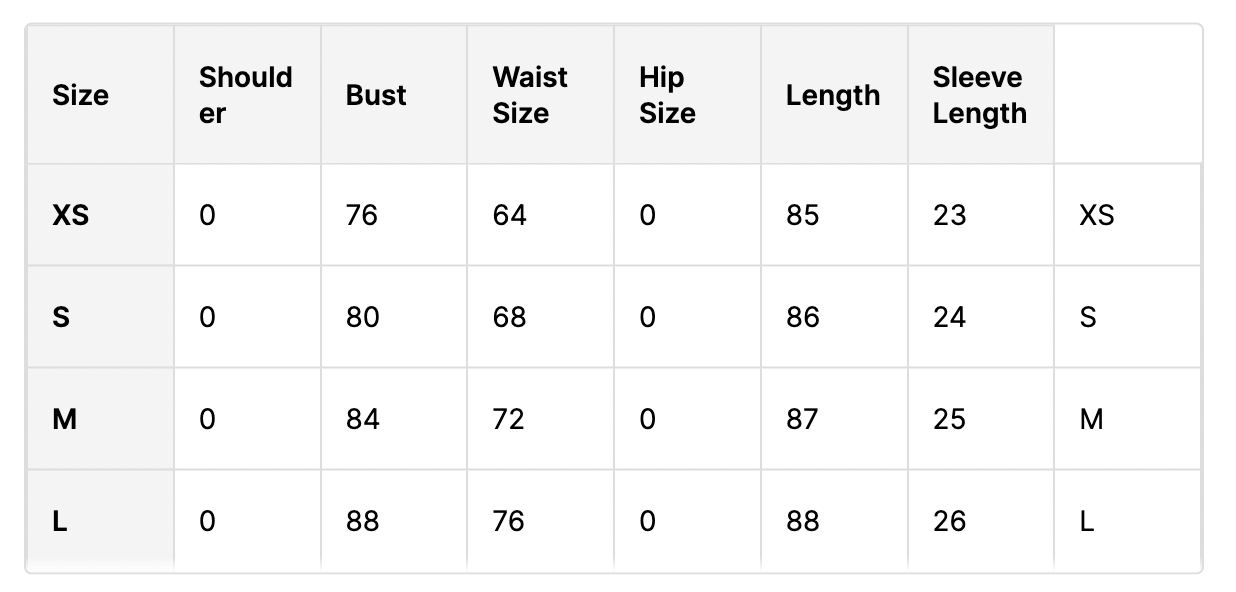Image resolution: width=1236 pixels, height=592 pixels.
Task: Click the bold L row label
Action: coord(60,521)
